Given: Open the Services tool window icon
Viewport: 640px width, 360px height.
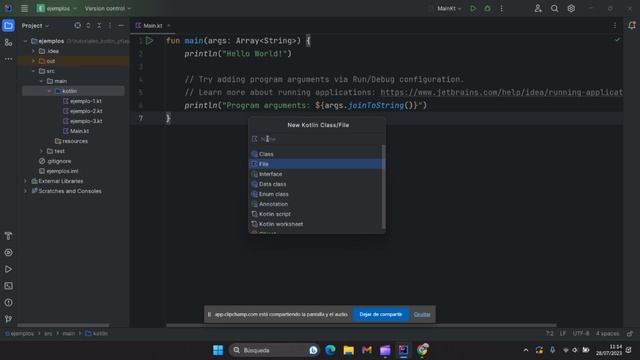Looking at the screenshot, I should (8, 253).
